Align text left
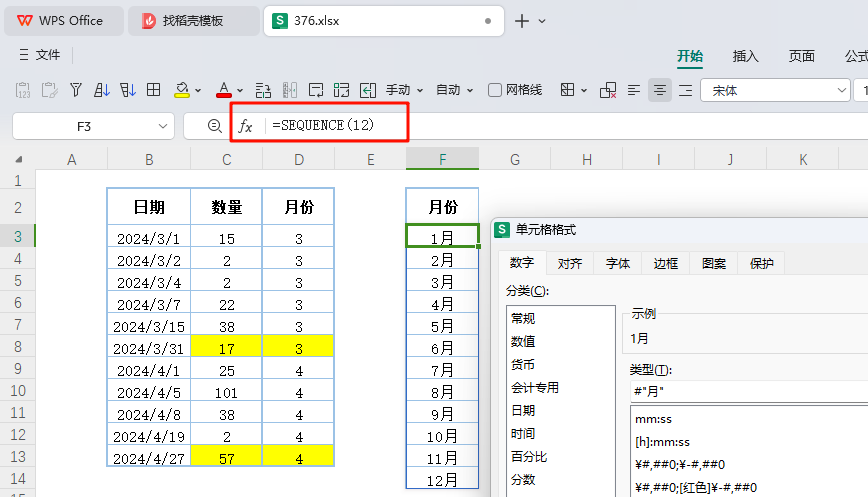Image resolution: width=868 pixels, height=497 pixels. (634, 90)
